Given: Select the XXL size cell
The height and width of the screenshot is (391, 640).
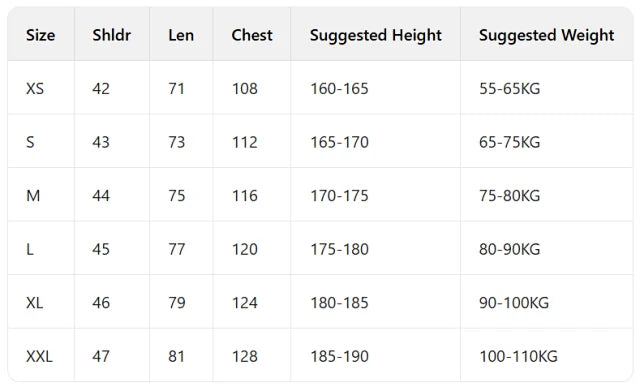Looking at the screenshot, I should (39, 356).
